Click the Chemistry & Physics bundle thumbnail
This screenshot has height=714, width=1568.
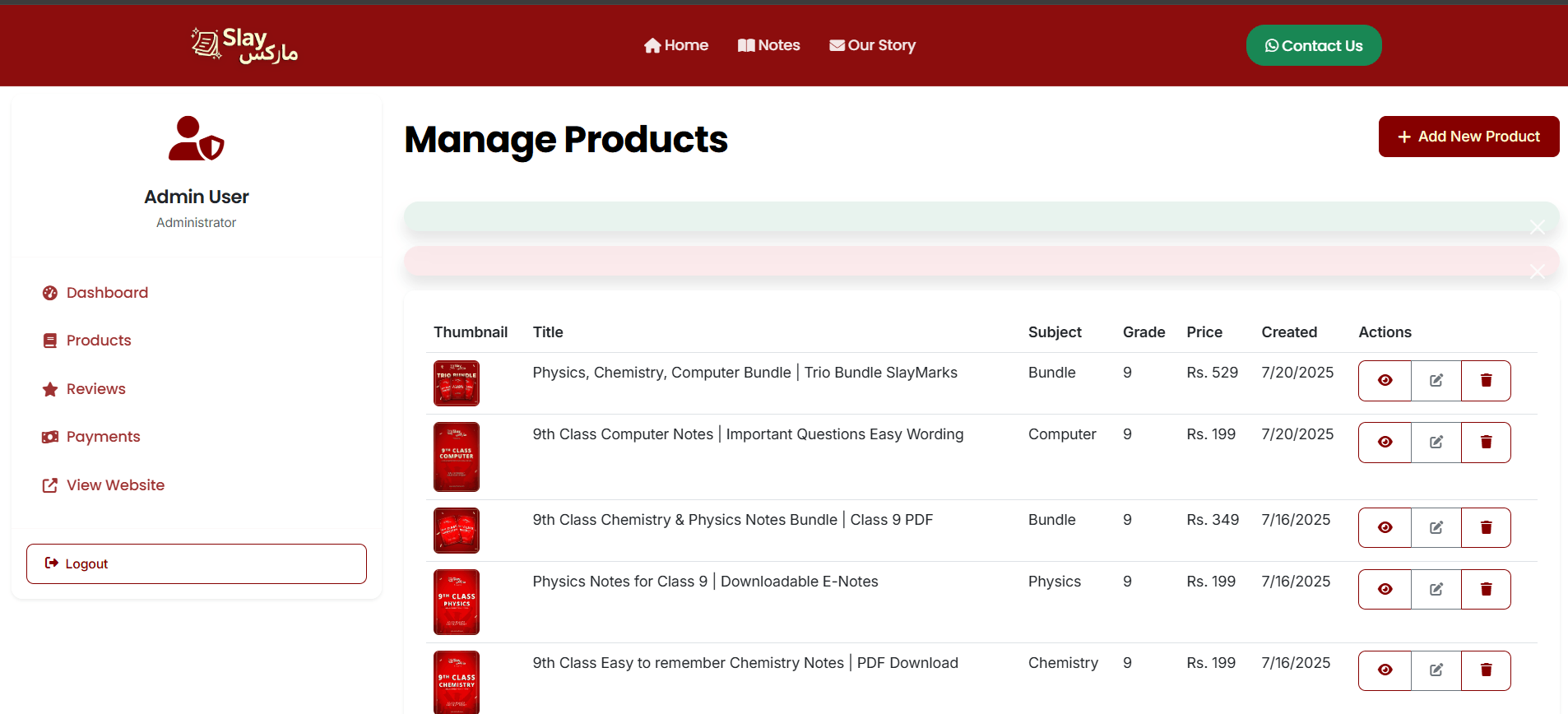point(457,531)
